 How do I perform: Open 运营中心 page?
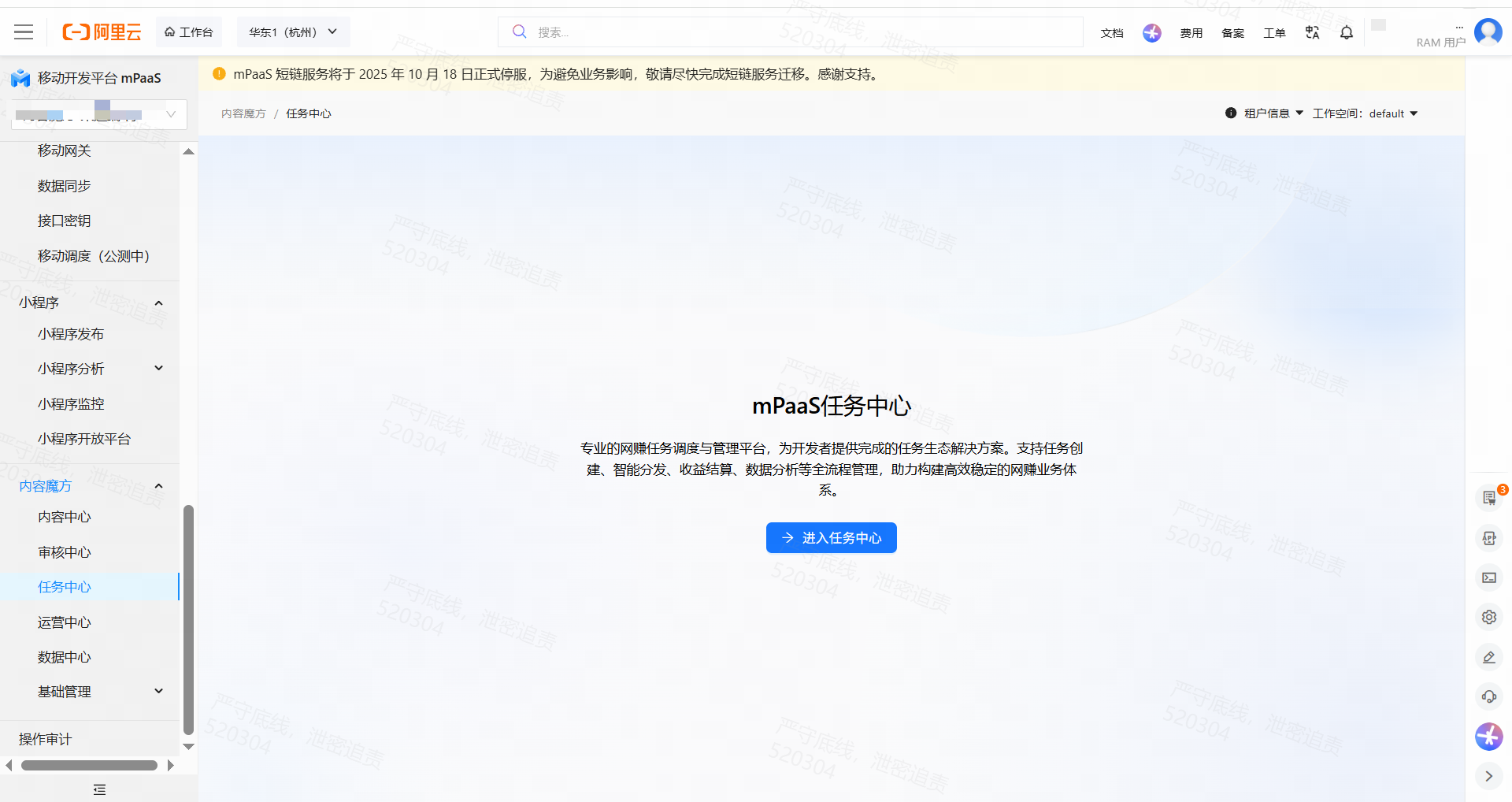pyautogui.click(x=65, y=622)
